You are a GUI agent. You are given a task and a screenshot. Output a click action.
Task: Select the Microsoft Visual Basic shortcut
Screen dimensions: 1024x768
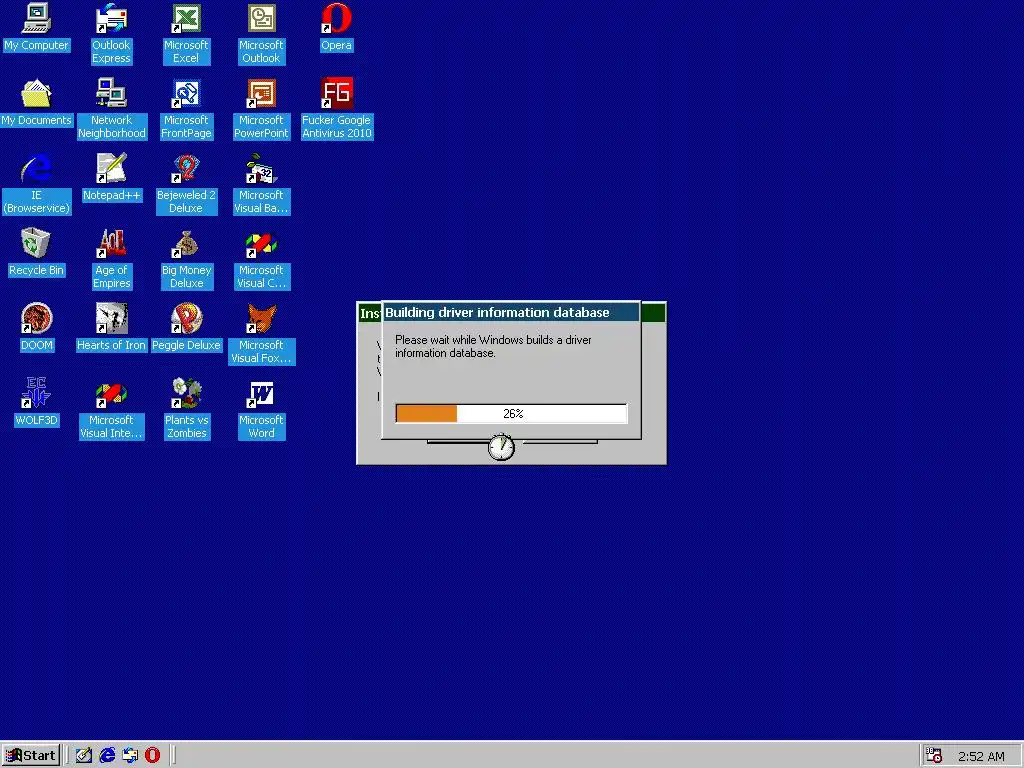[x=261, y=184]
